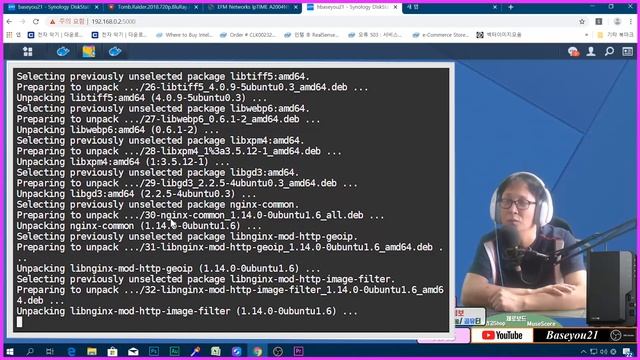Image resolution: width=640 pixels, height=360 pixels.
Task: Click the browser extension icon beside the star
Action: coord(599,22)
